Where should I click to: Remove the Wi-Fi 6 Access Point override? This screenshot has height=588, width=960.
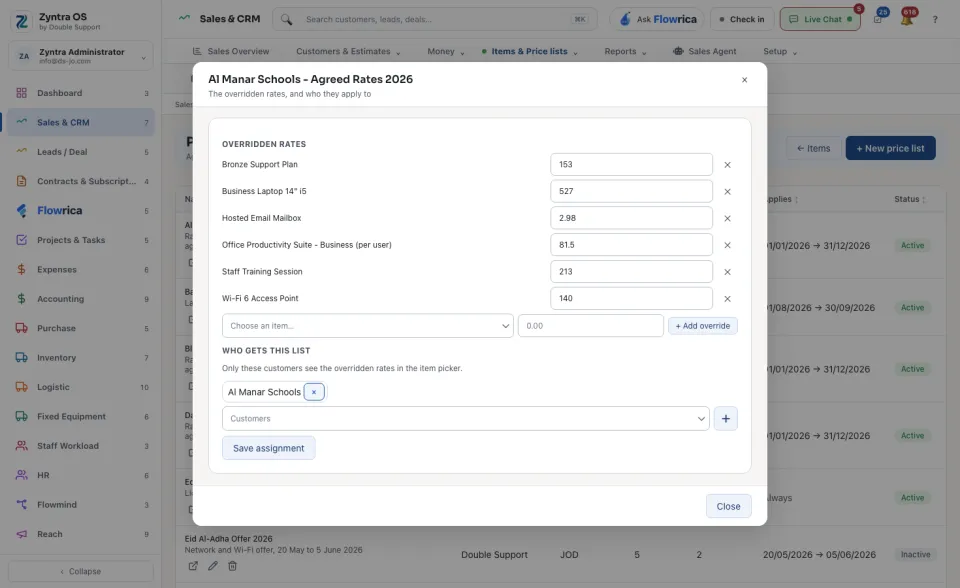727,299
